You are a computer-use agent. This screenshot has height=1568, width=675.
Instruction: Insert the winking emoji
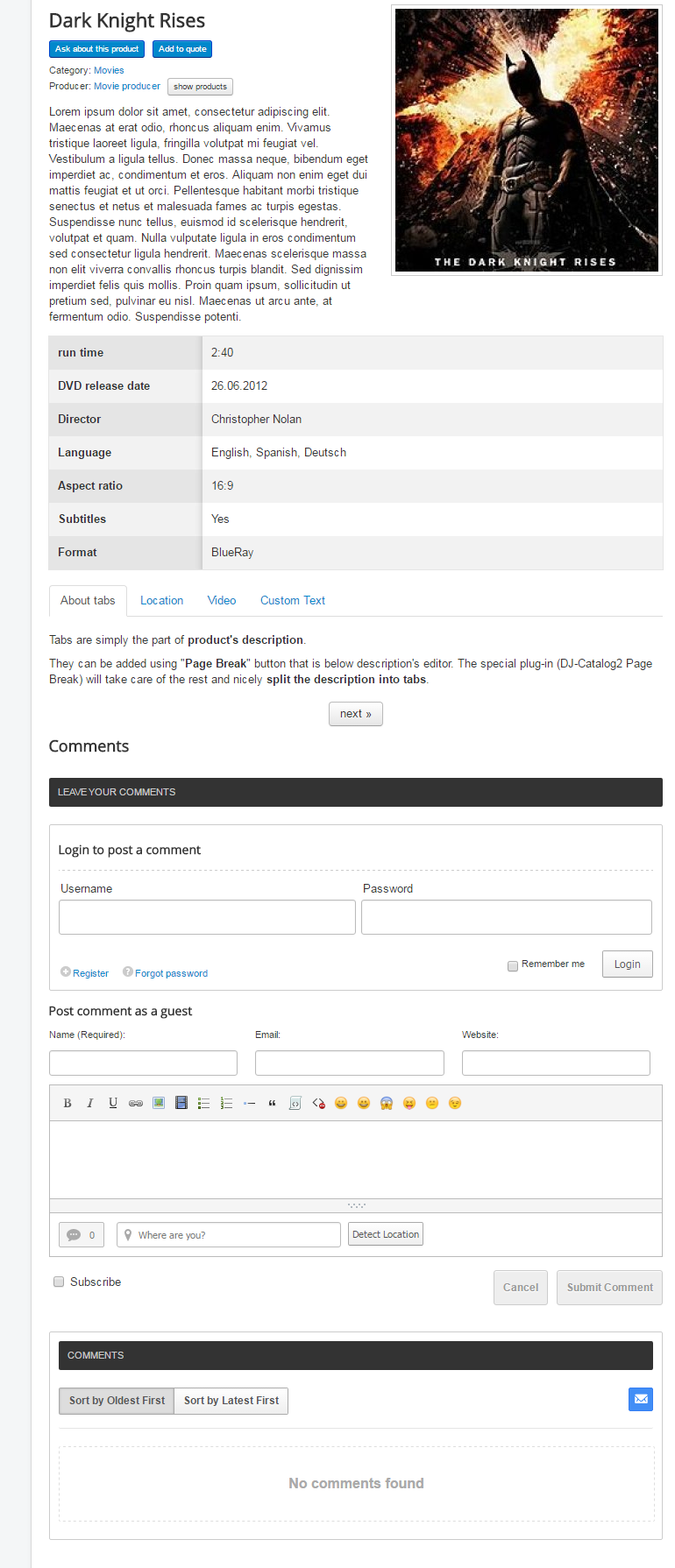[x=455, y=1103]
